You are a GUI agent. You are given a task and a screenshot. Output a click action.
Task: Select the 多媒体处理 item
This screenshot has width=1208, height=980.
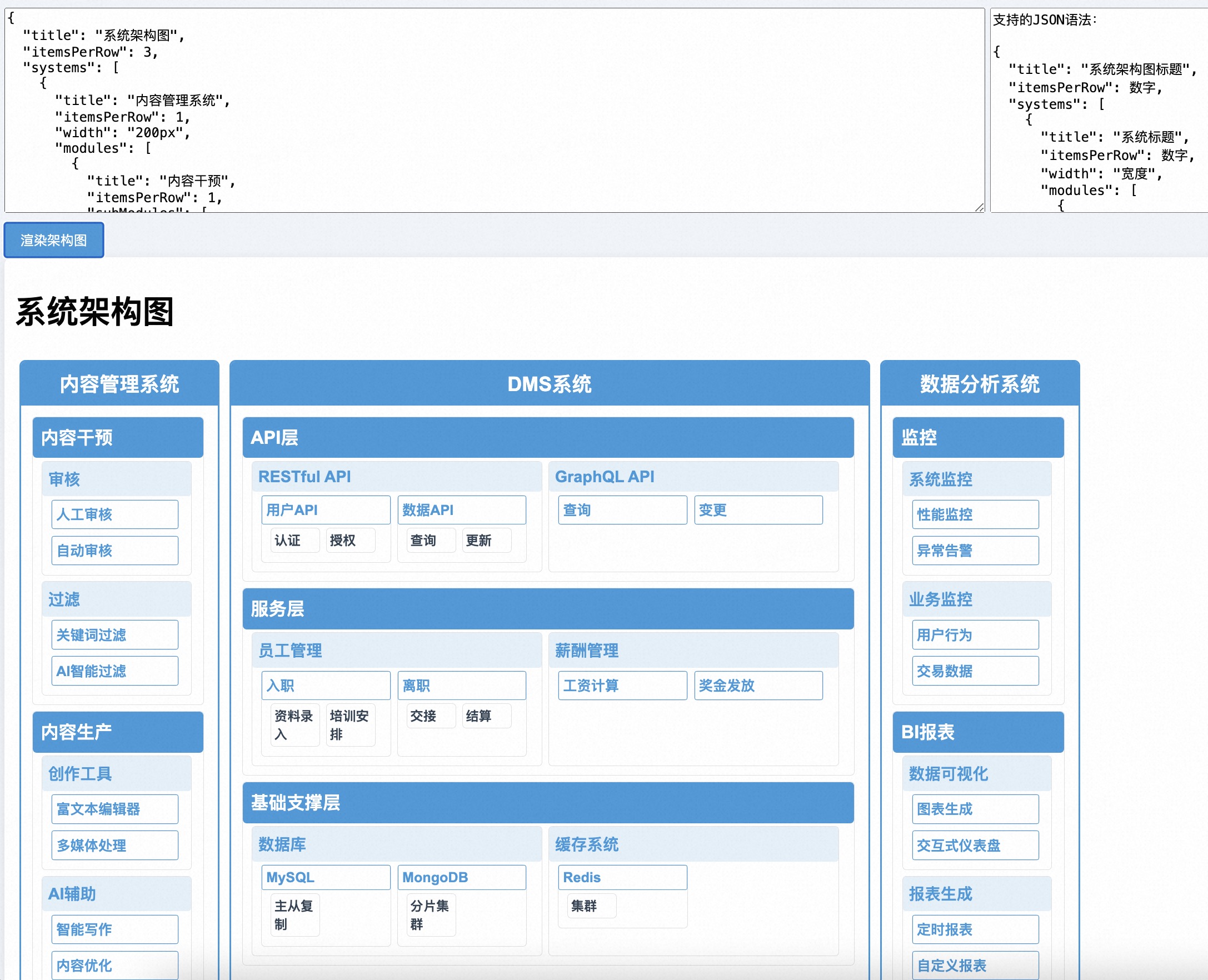pyautogui.click(x=115, y=845)
